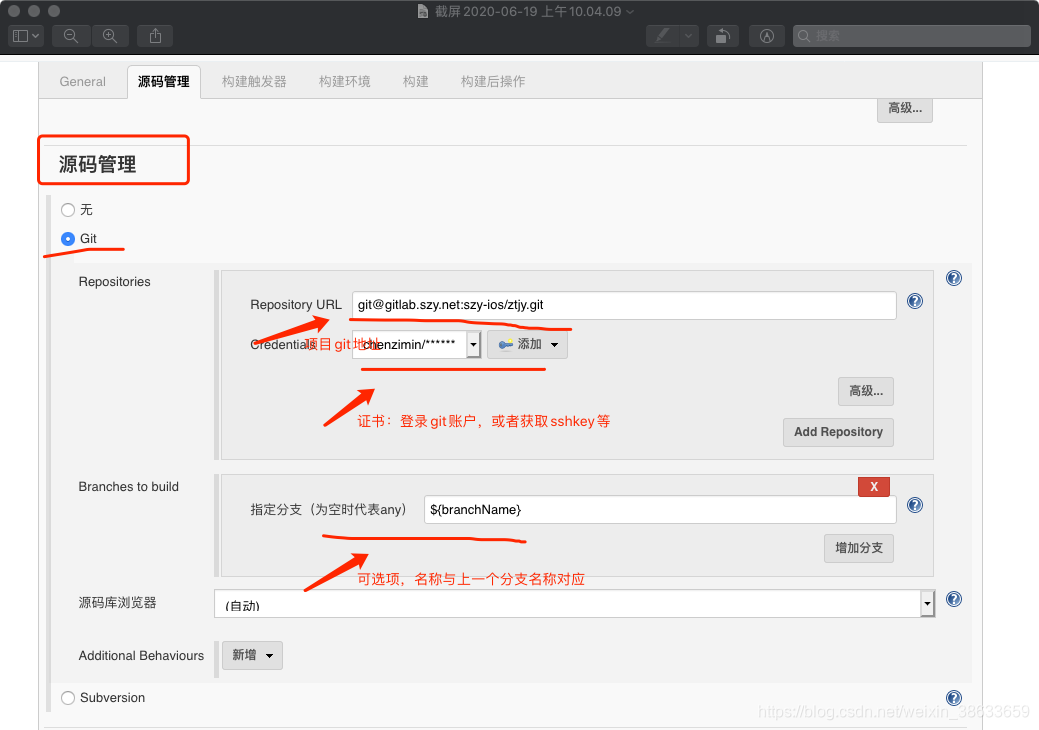
Task: Select the 无 radio option
Action: (x=68, y=210)
